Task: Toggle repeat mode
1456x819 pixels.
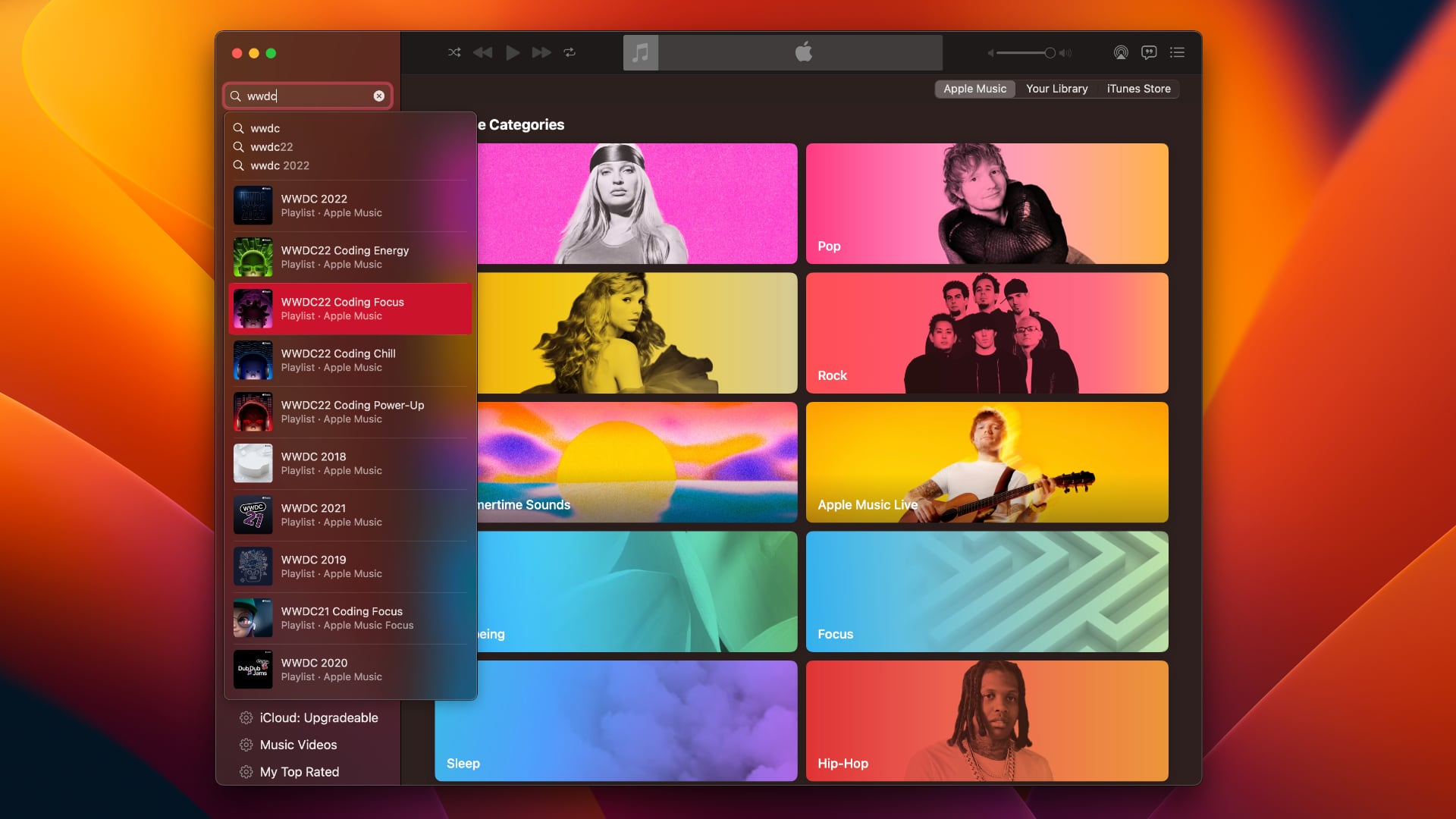Action: point(570,52)
